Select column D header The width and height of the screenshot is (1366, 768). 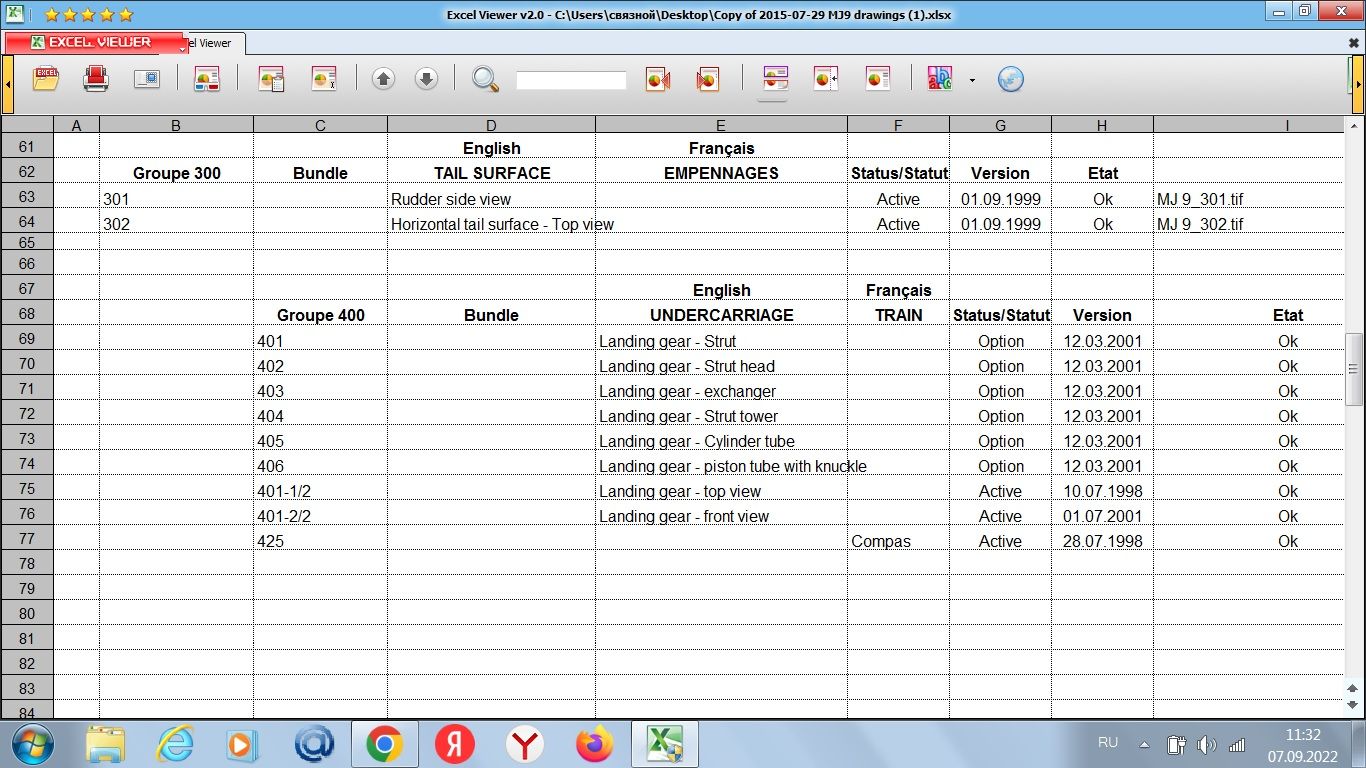click(491, 125)
